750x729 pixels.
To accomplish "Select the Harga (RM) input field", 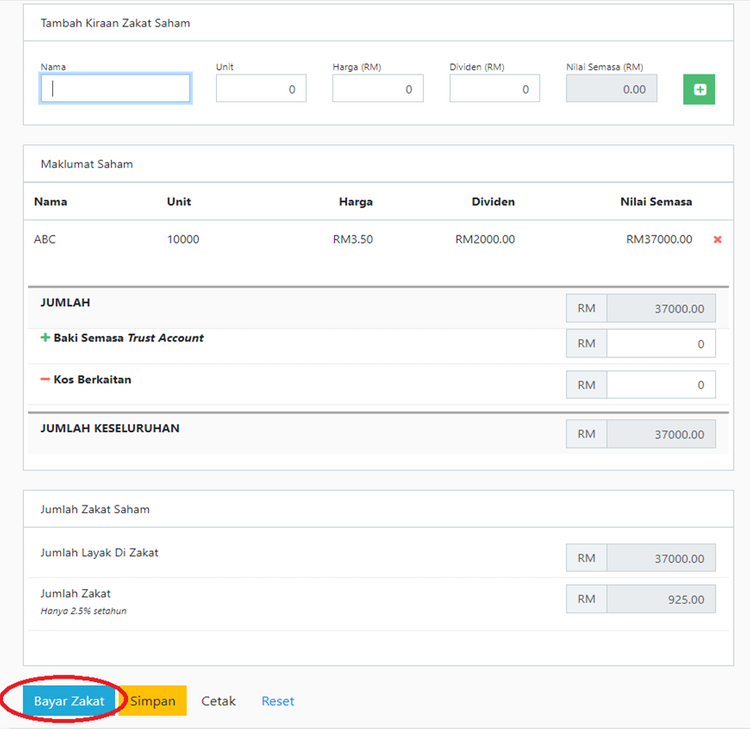I will (378, 89).
